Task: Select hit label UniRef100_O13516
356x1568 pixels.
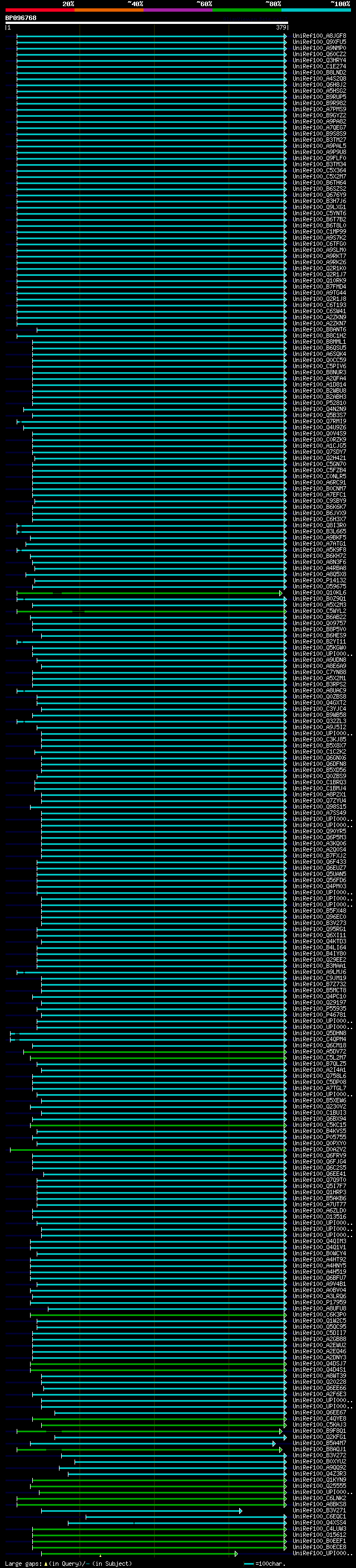Action: [319, 1217]
